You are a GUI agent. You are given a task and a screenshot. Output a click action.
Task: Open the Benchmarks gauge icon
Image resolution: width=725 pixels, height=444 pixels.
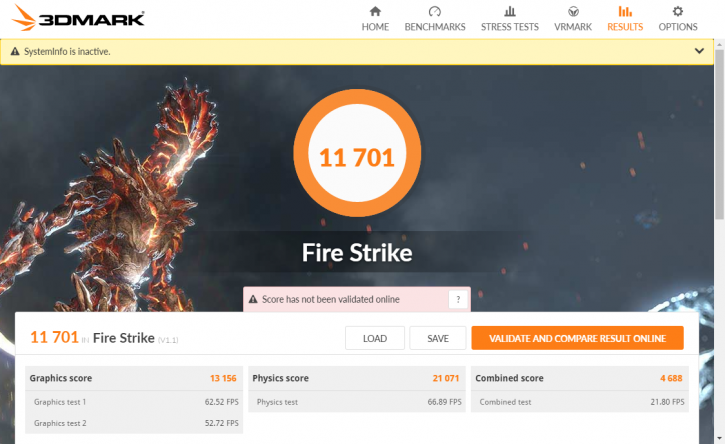(435, 11)
